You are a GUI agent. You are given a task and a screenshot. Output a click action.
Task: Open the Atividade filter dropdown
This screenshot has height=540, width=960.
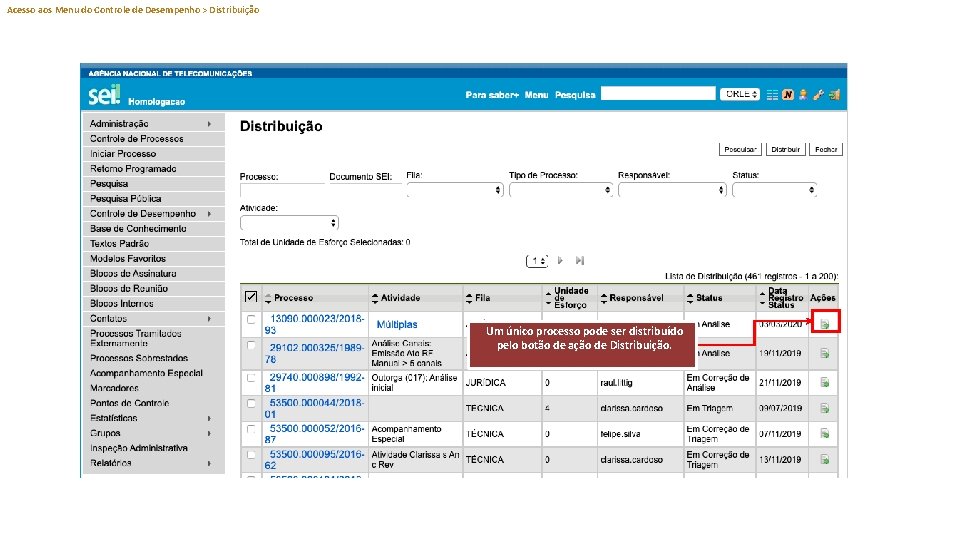289,223
